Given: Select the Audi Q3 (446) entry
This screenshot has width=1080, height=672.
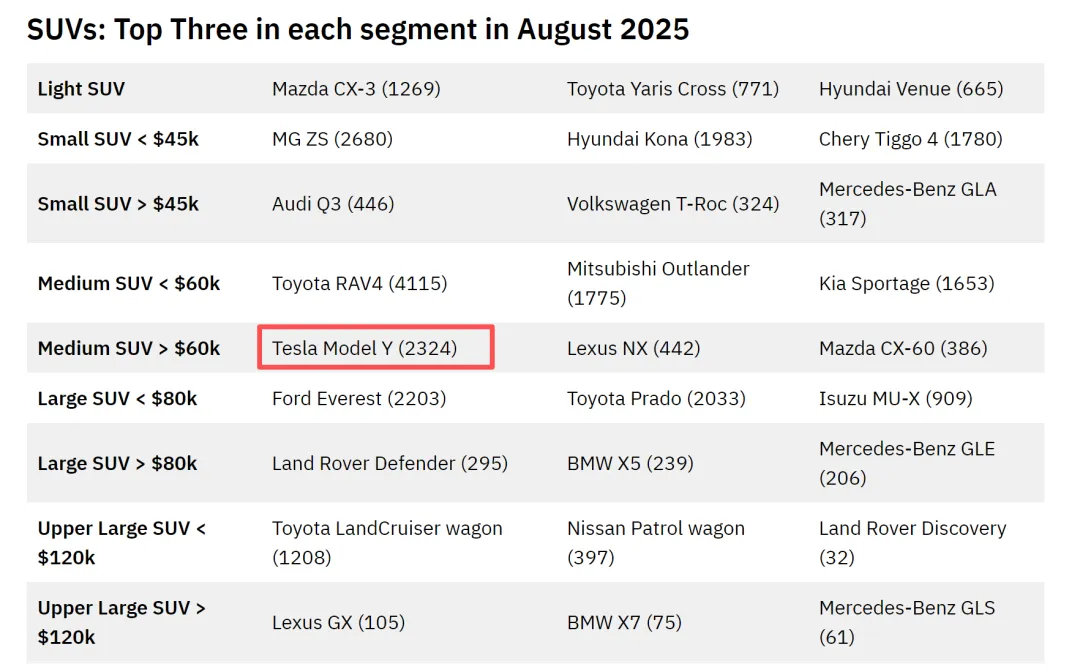Looking at the screenshot, I should (x=333, y=204).
